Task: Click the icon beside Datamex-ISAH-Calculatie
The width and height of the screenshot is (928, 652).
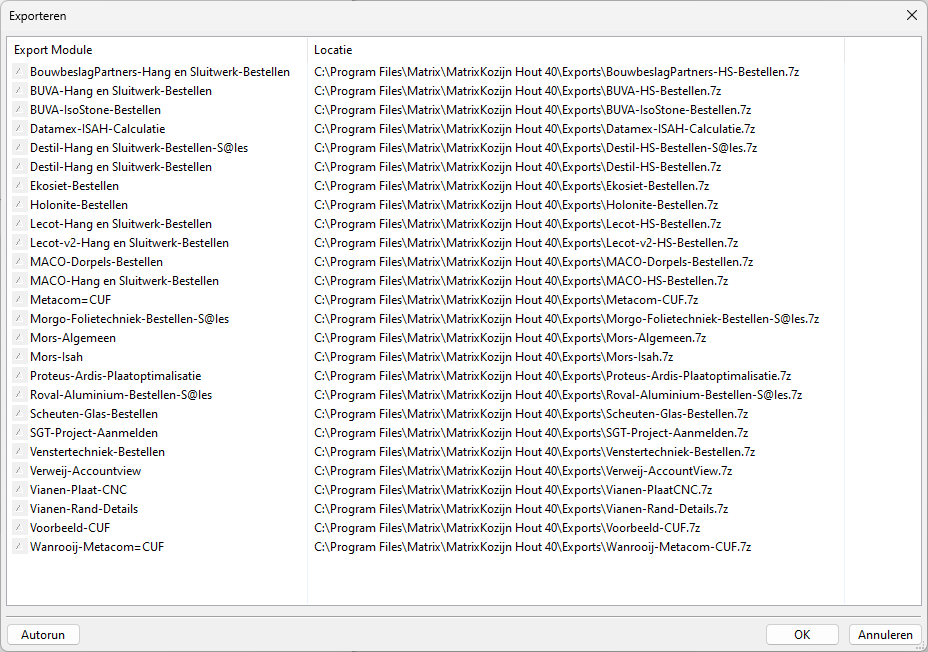Action: [20, 128]
